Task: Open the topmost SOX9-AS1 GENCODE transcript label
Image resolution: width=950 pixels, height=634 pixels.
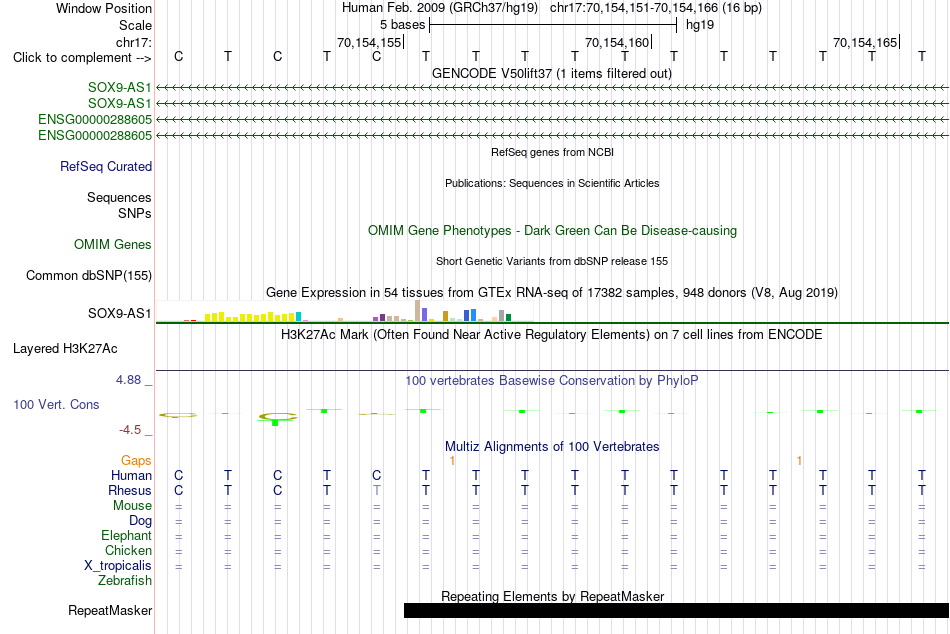Action: coord(119,87)
